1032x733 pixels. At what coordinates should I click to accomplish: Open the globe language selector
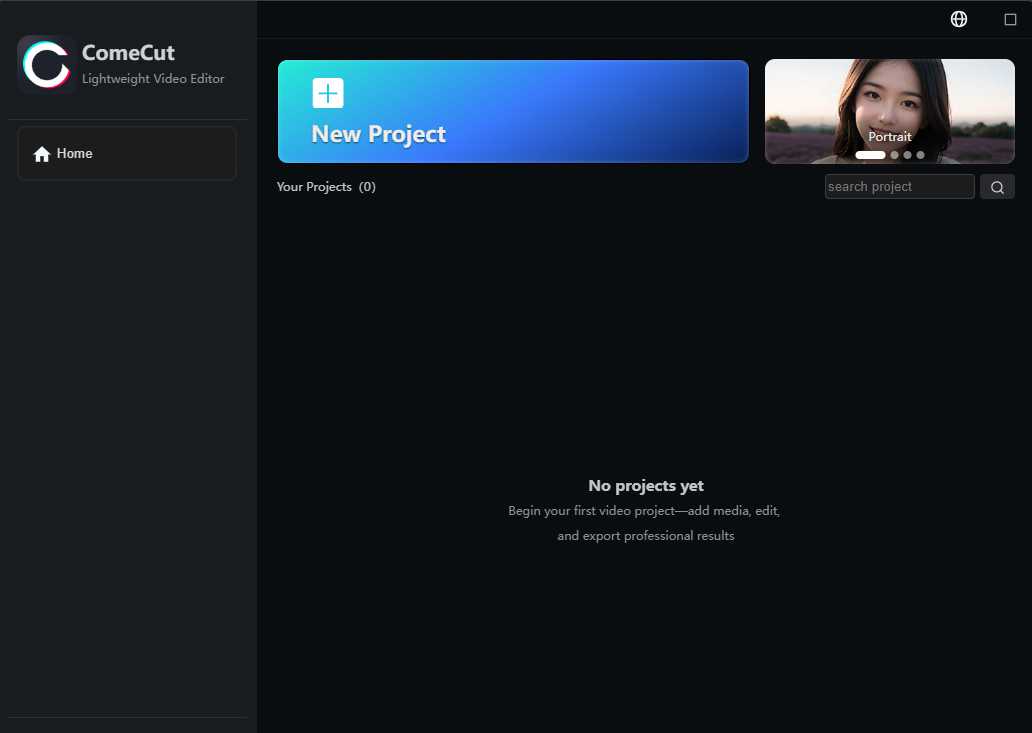[x=958, y=19]
